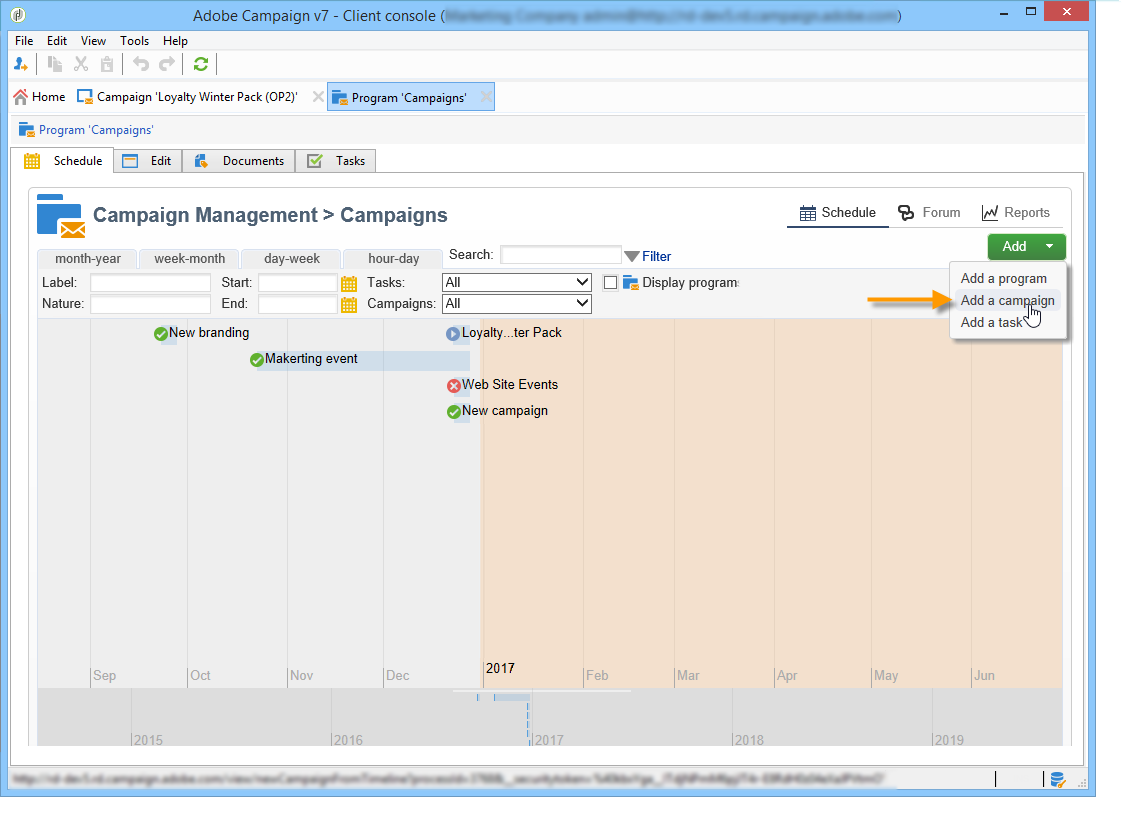Screen dimensions: 1126x829
Task: Click the status icon beside Makerting event
Action: (256, 360)
